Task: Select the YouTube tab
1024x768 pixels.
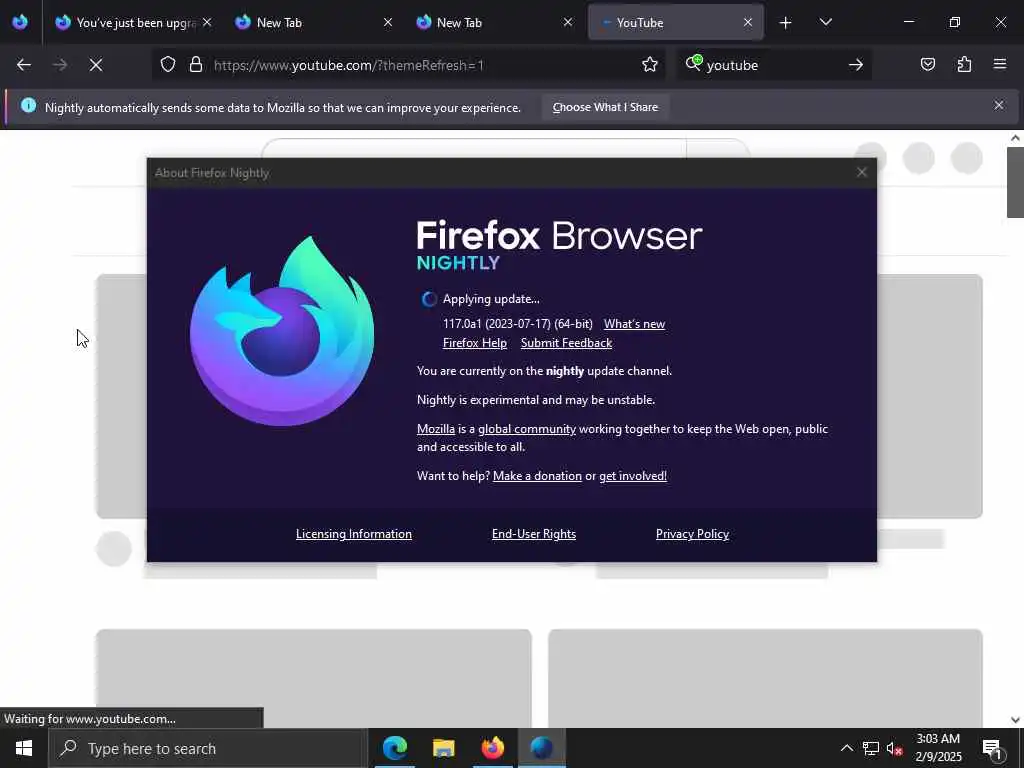Action: point(673,22)
